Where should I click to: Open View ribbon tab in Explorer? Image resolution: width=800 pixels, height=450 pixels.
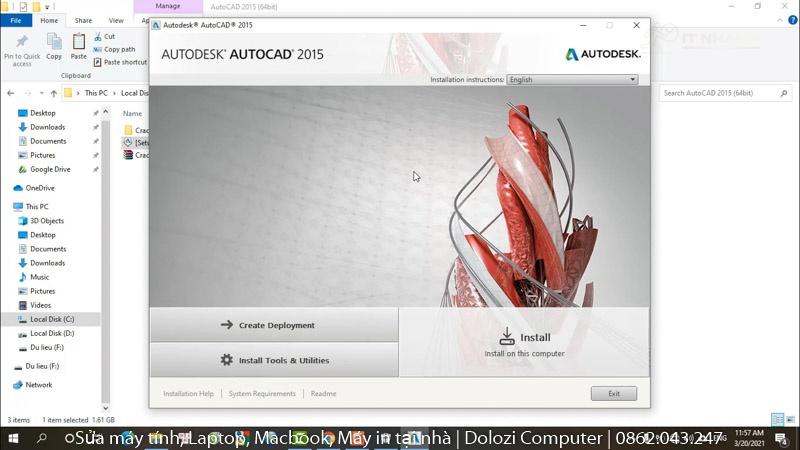coord(116,20)
